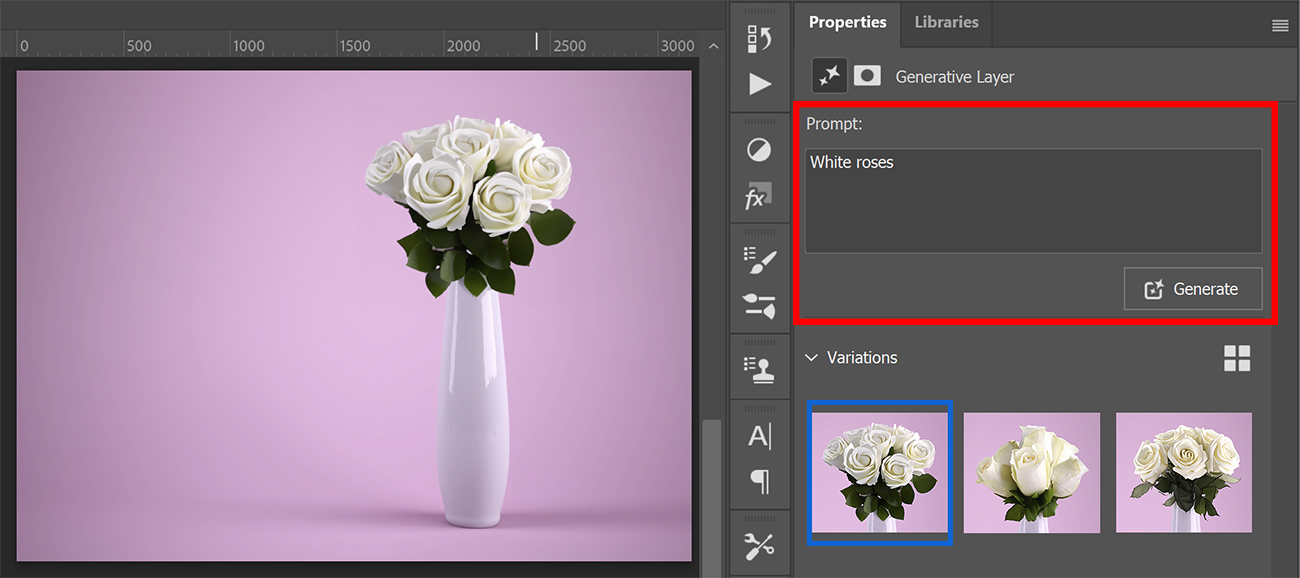The height and width of the screenshot is (578, 1300).
Task: Open the Paragraph panel icon
Action: [760, 481]
